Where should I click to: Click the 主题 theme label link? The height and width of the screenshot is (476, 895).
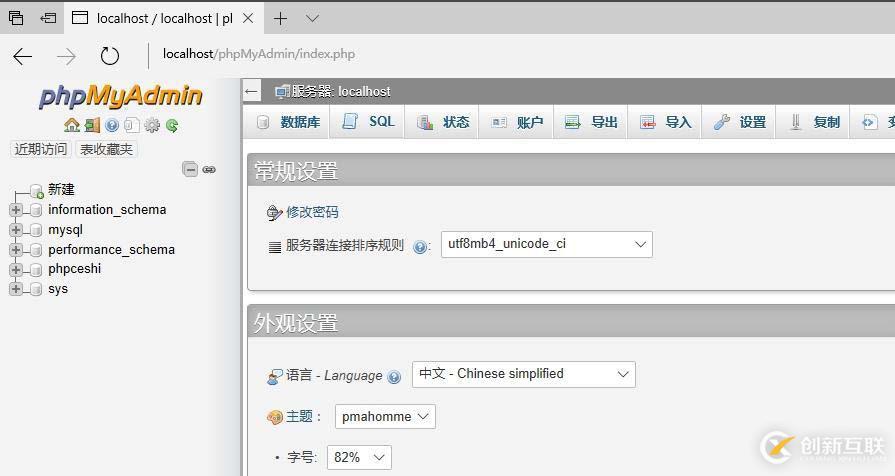click(x=300, y=417)
